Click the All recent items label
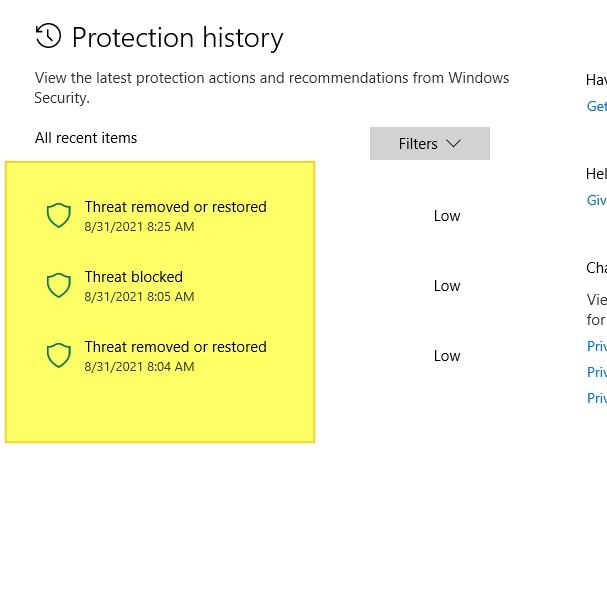 [x=86, y=138]
